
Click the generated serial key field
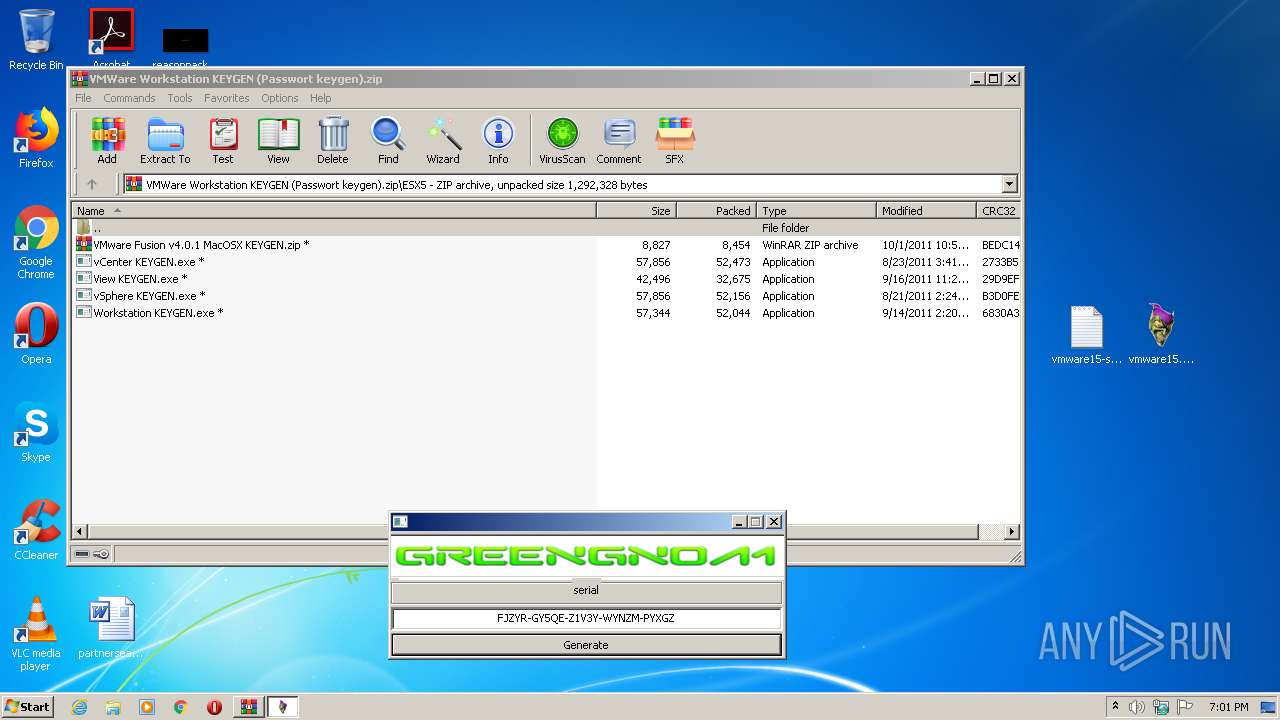586,618
